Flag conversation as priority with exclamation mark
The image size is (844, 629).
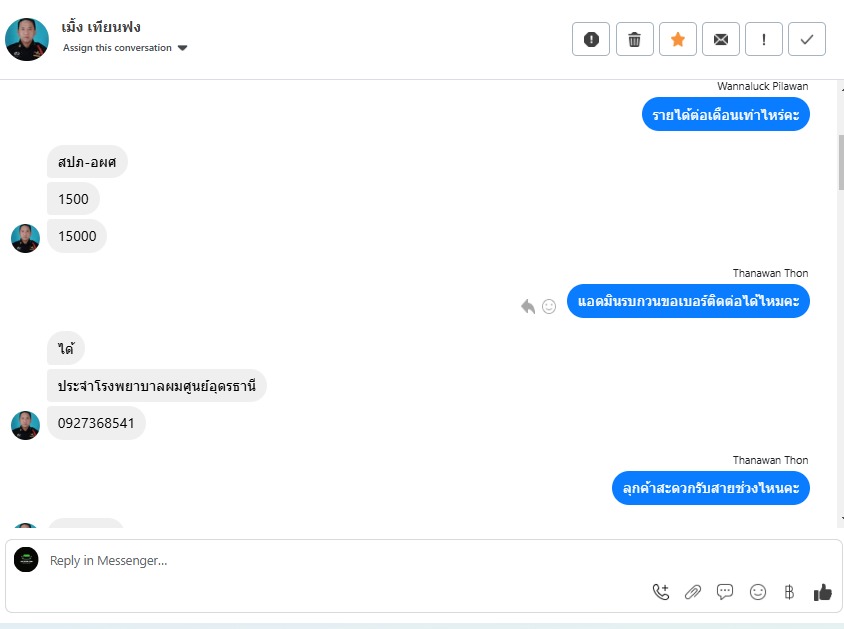point(763,39)
